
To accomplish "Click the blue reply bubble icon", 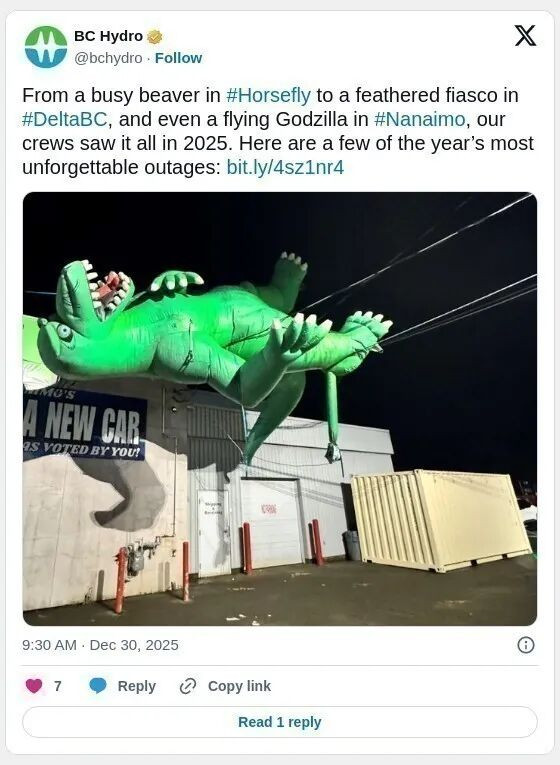I will pyautogui.click(x=98, y=686).
